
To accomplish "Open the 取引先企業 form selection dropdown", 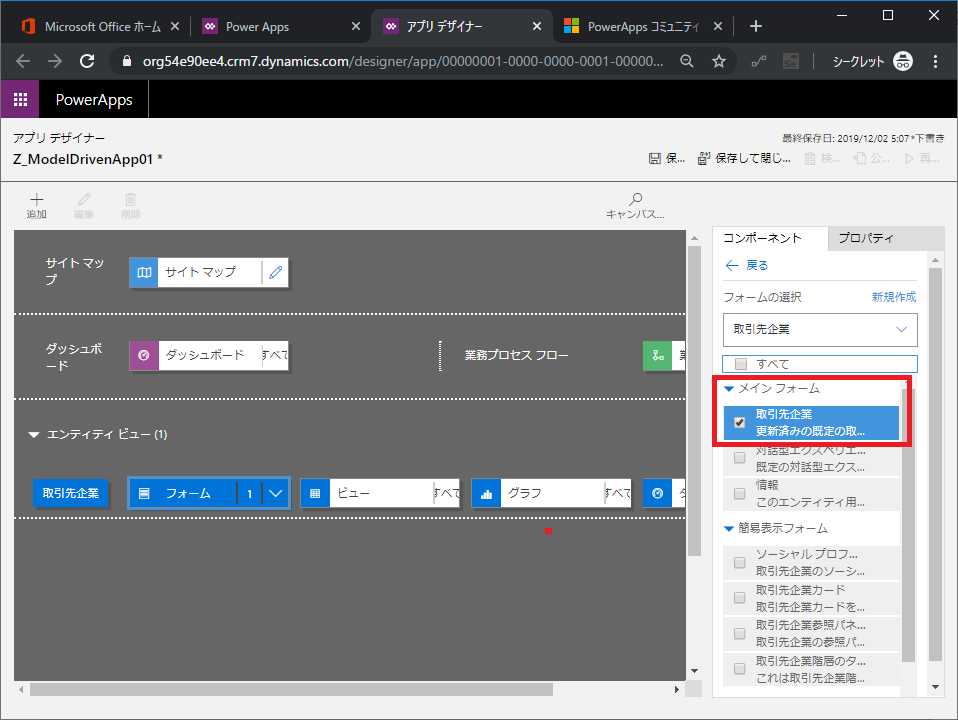I will pos(820,329).
